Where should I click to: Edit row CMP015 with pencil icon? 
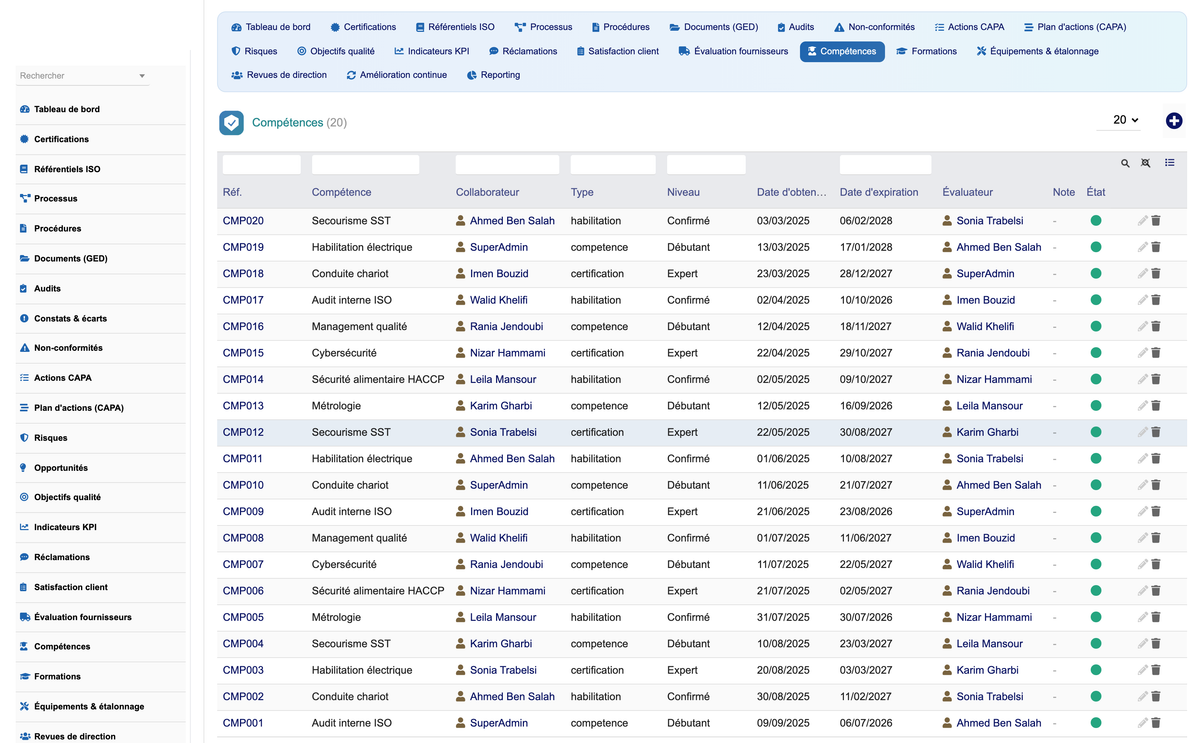pyautogui.click(x=1142, y=353)
